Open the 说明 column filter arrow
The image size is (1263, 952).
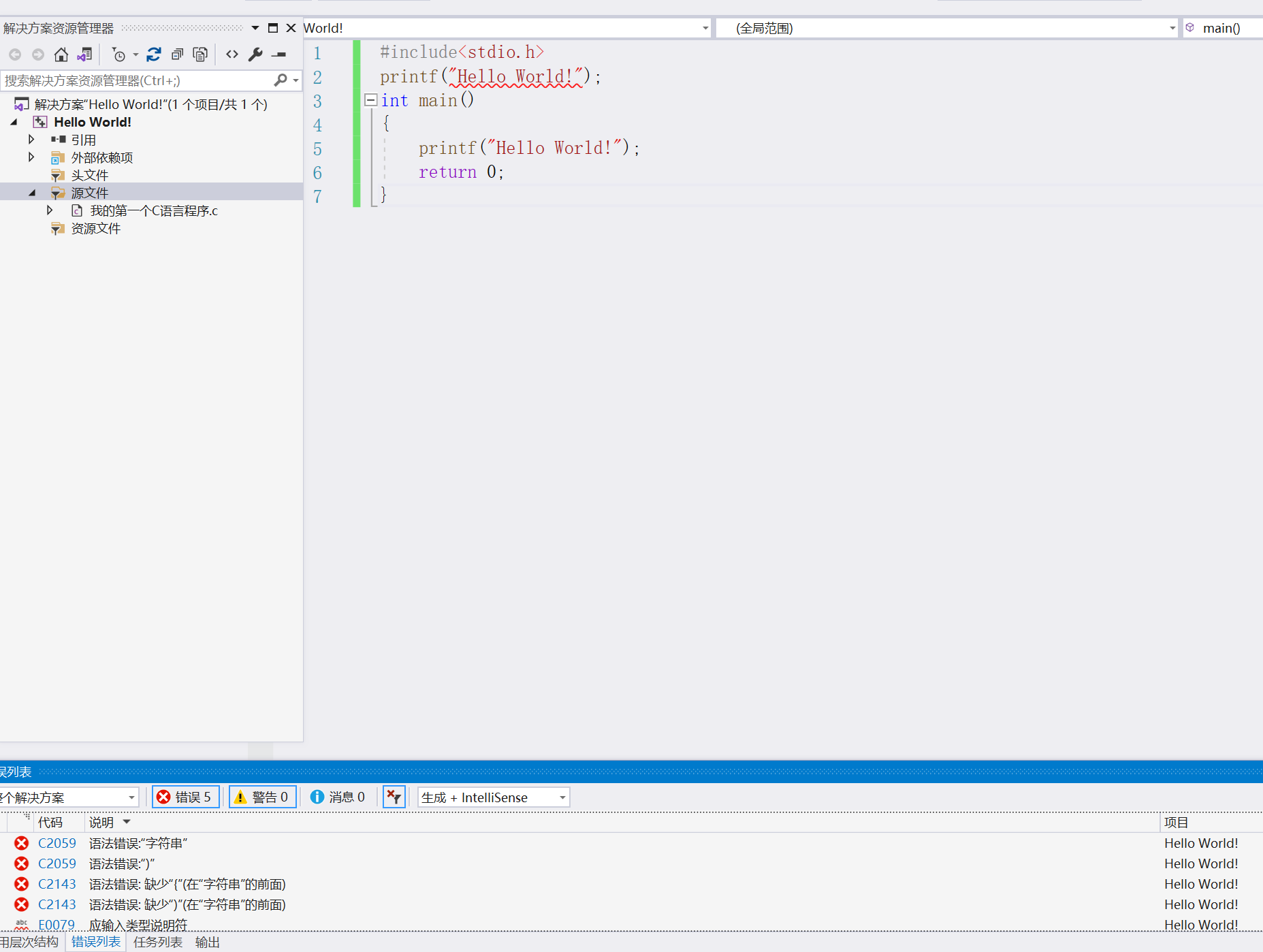pos(127,822)
